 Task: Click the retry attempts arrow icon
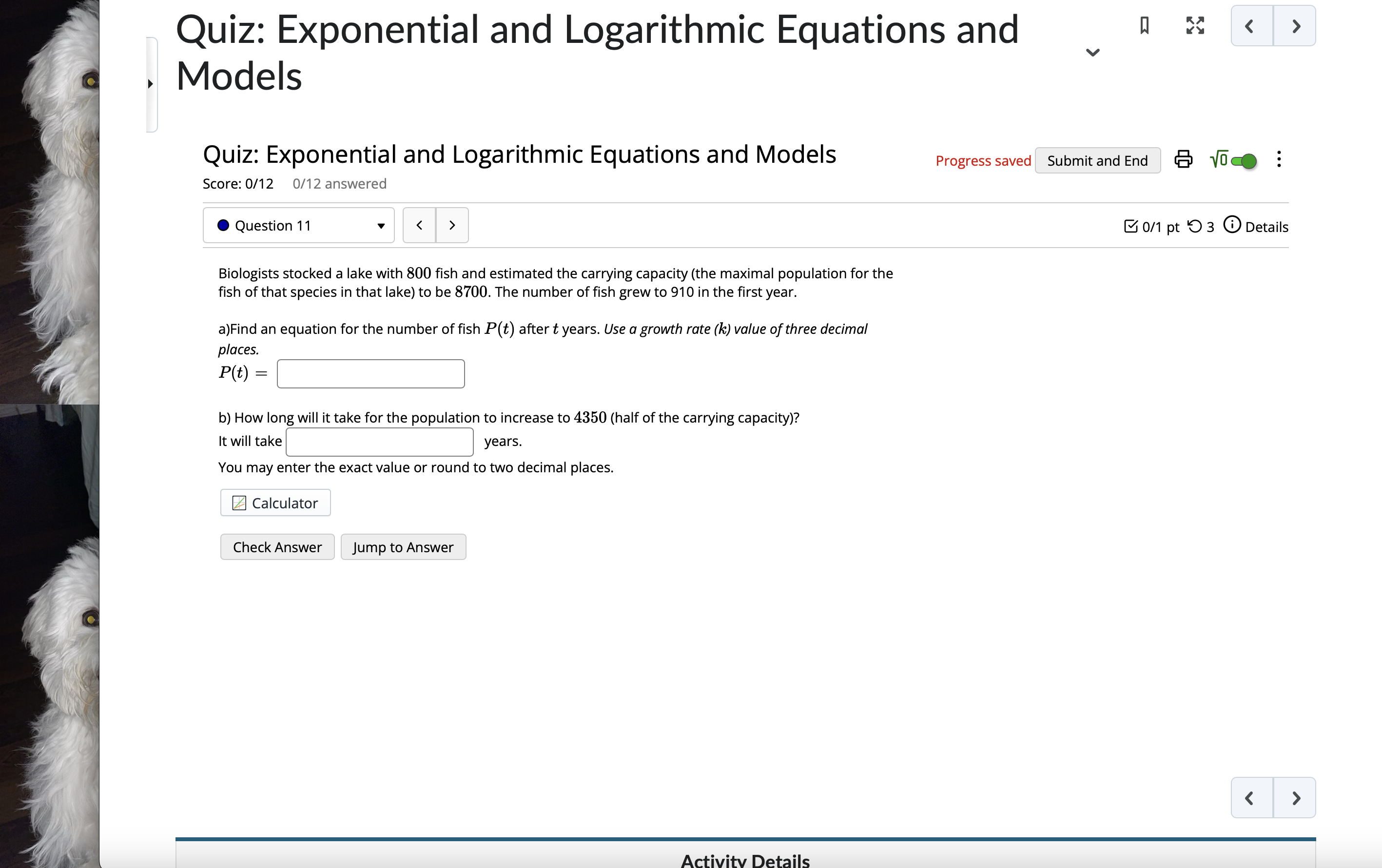(1194, 227)
